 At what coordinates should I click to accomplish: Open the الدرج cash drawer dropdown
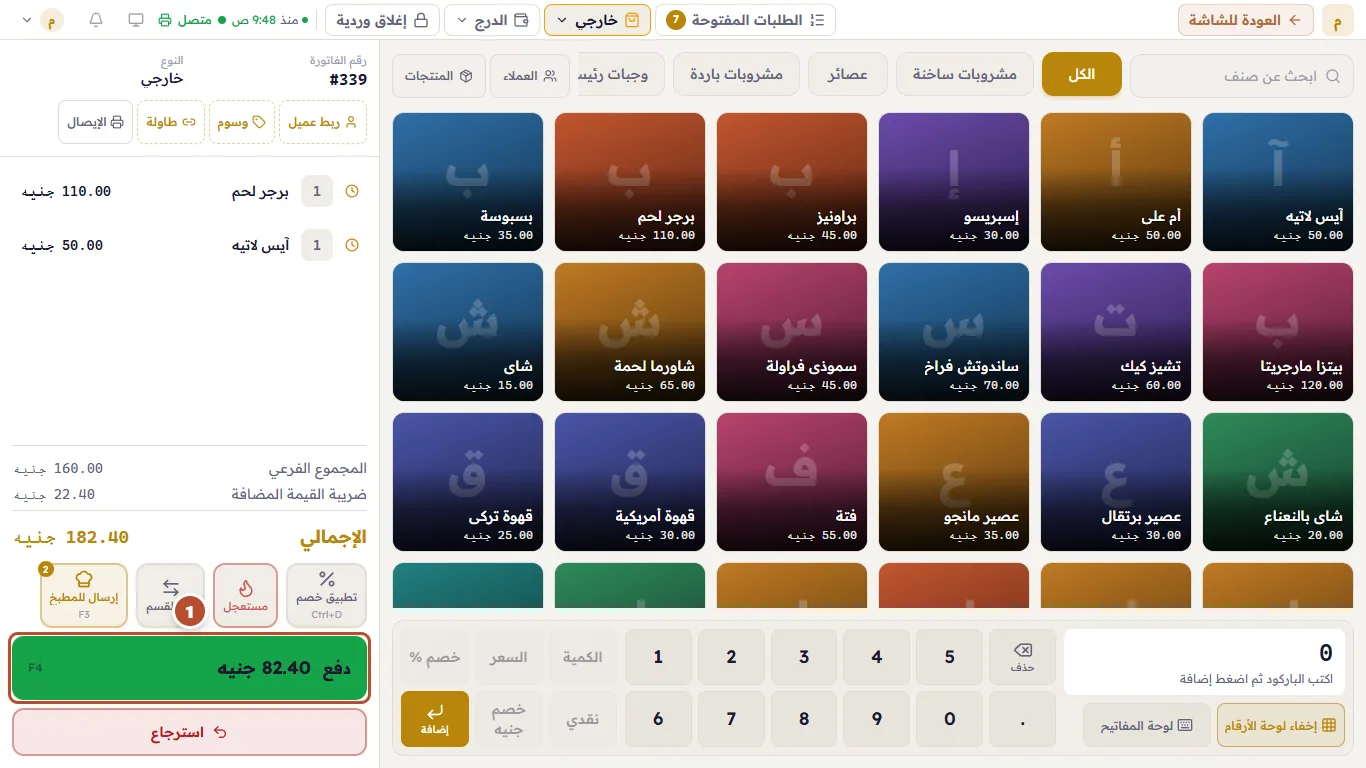491,20
